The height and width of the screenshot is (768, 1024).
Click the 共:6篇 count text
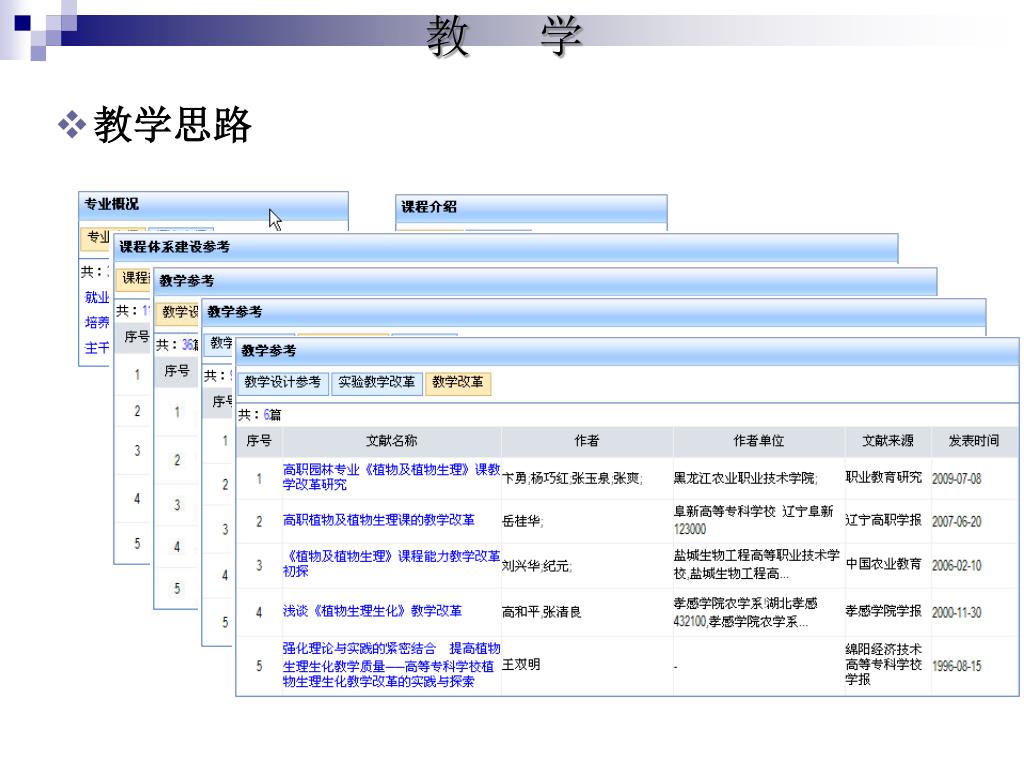(x=259, y=415)
